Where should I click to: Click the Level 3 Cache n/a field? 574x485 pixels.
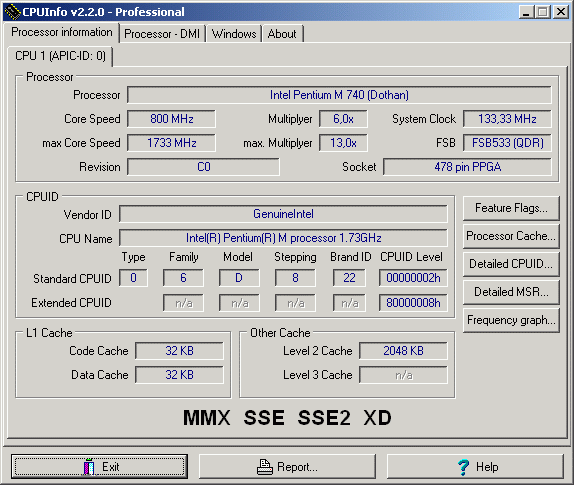click(x=403, y=375)
